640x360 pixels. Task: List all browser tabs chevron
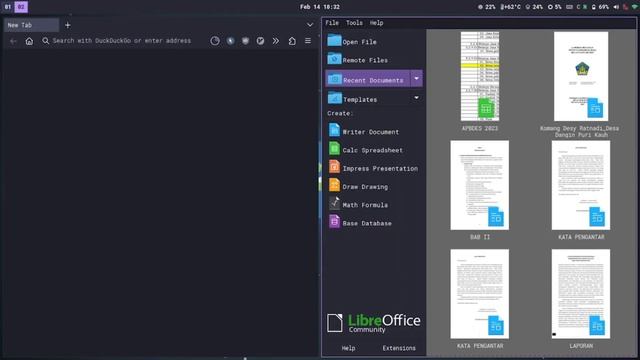(310, 25)
